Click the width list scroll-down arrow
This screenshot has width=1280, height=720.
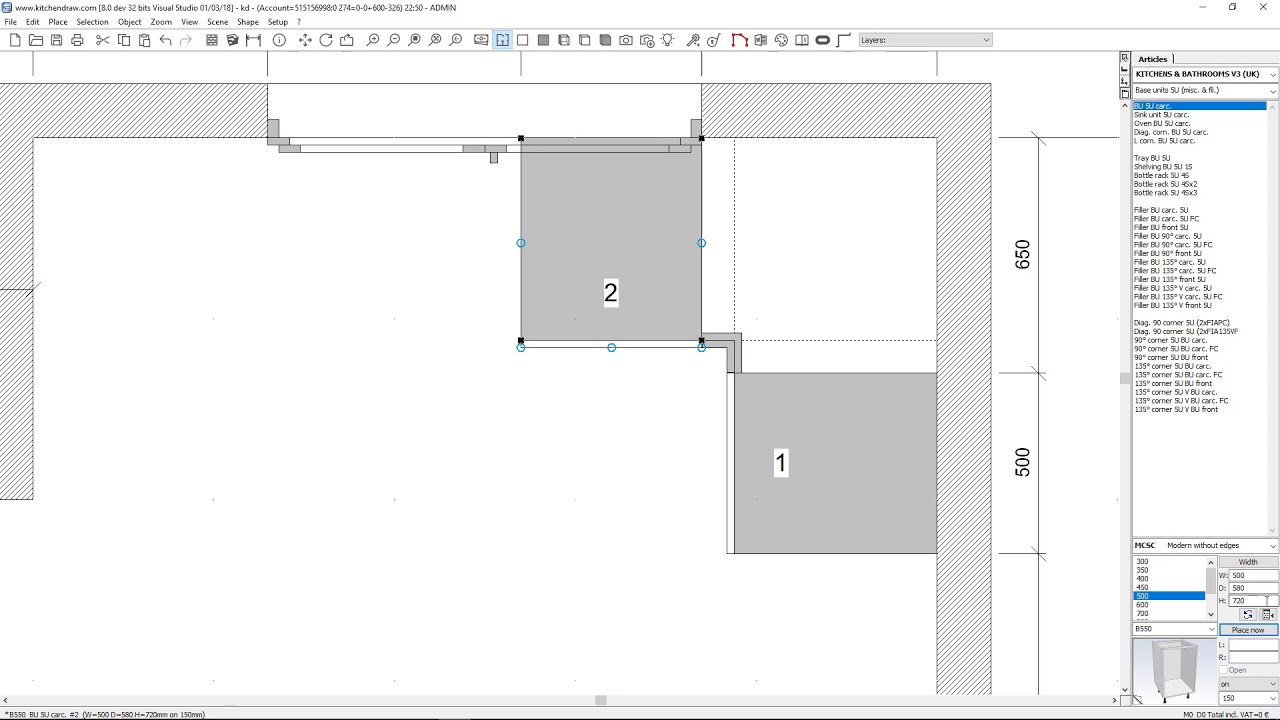click(1210, 614)
